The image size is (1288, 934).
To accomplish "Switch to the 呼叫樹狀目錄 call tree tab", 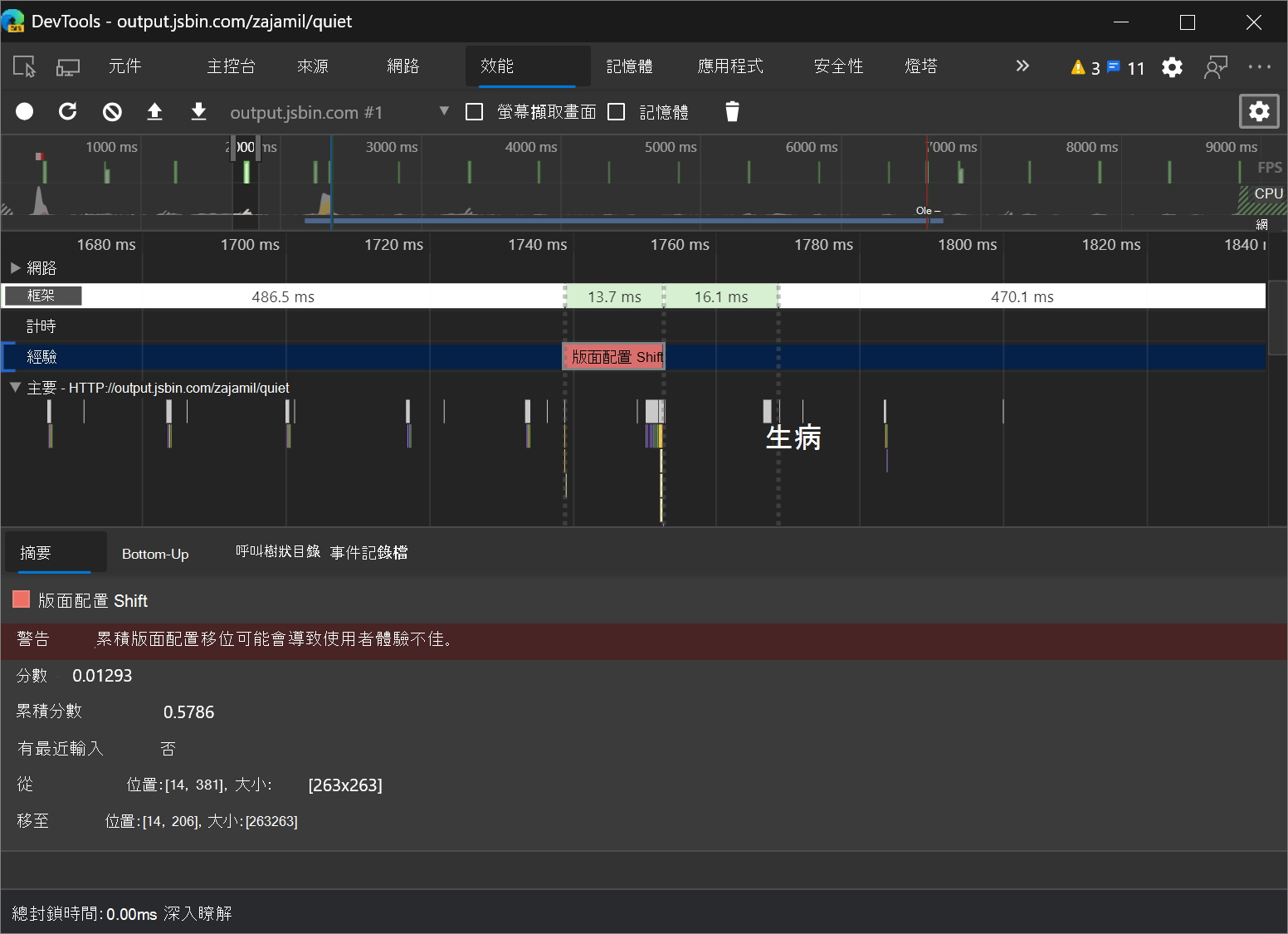I will pos(277,552).
